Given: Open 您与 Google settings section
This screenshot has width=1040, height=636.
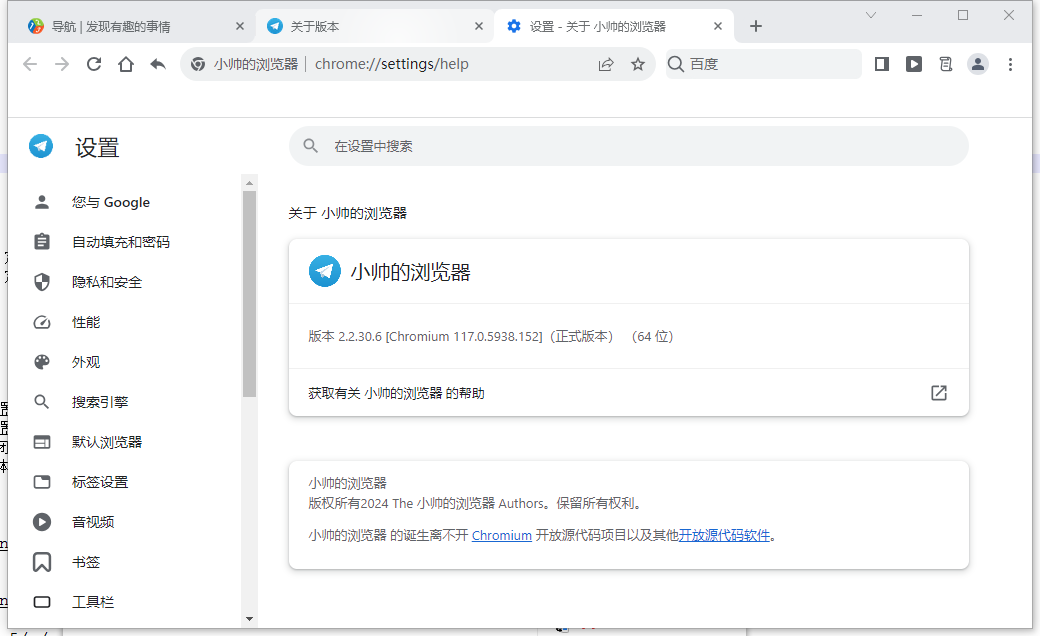Looking at the screenshot, I should [x=111, y=202].
